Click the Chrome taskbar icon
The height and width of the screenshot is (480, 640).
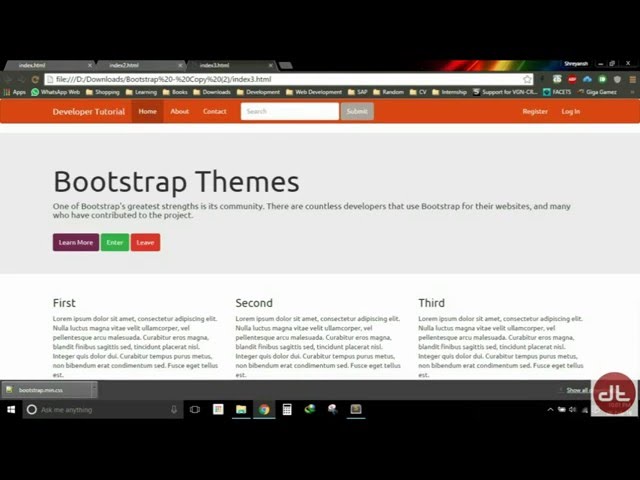(264, 409)
